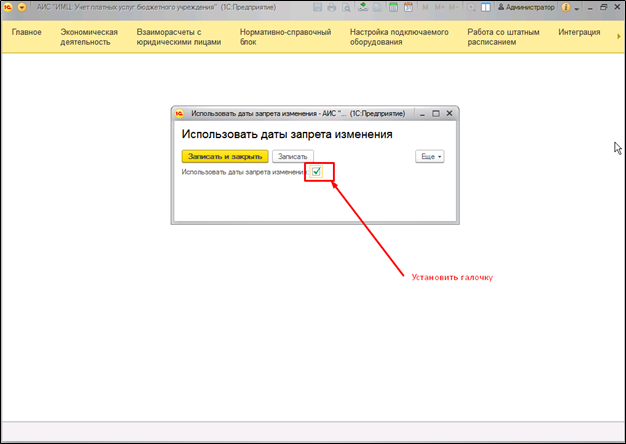Toggle 'Использовать даты запрета изменения' checkbox
The image size is (626, 444).
point(316,172)
